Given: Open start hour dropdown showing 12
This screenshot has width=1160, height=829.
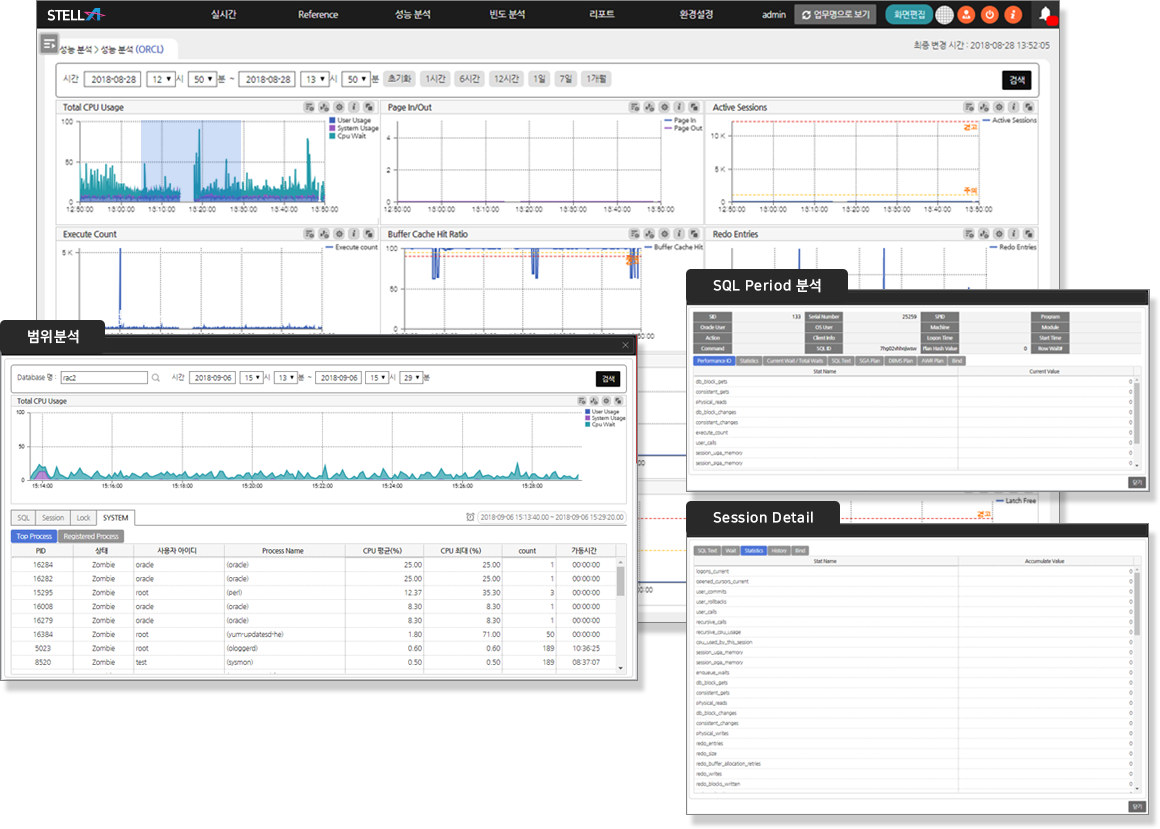Looking at the screenshot, I should (161, 79).
